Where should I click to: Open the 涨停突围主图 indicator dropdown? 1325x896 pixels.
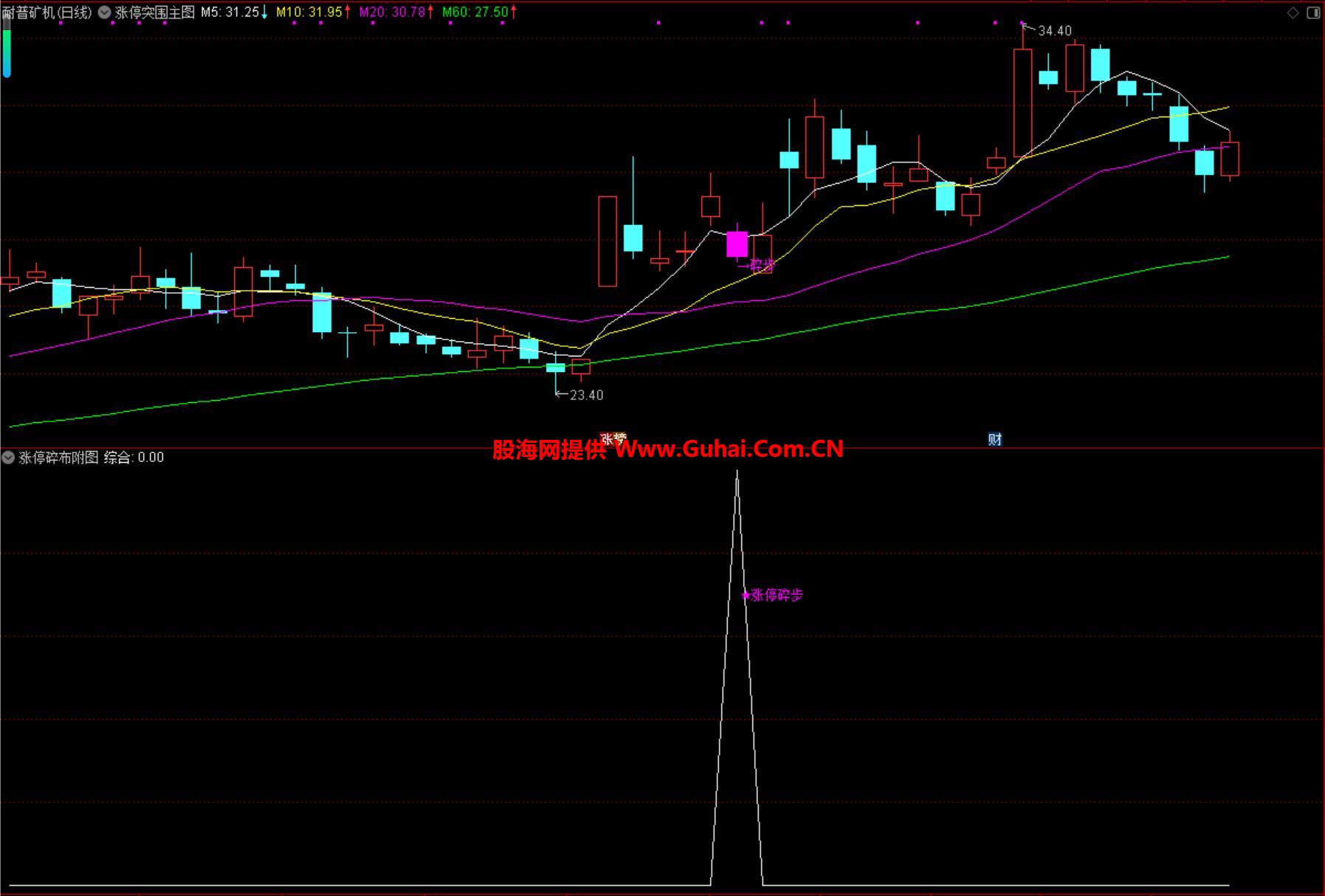[x=104, y=13]
